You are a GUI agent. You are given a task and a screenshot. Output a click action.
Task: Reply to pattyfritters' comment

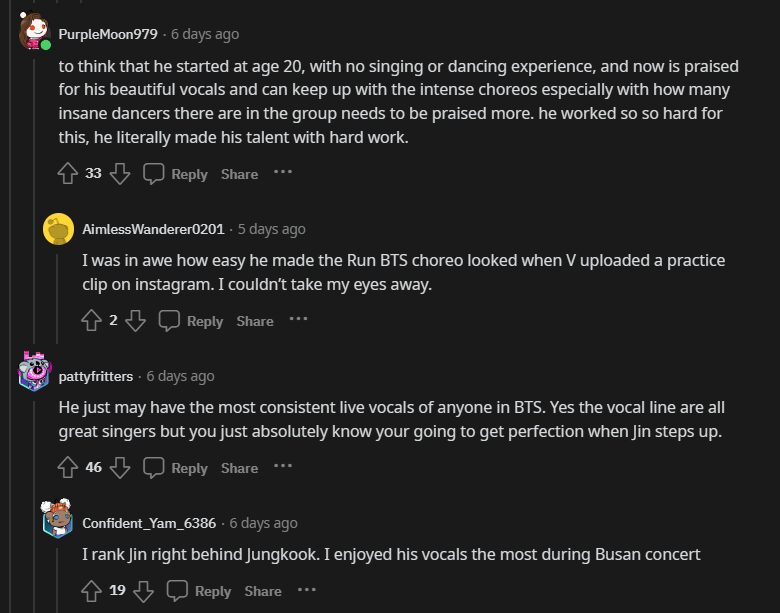click(176, 468)
